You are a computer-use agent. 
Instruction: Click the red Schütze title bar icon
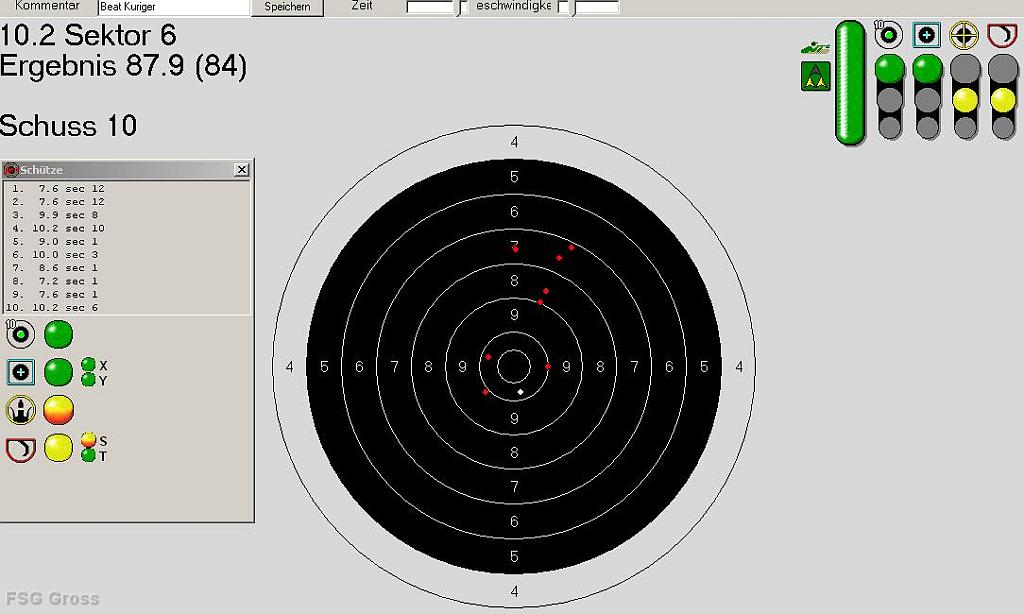point(11,170)
